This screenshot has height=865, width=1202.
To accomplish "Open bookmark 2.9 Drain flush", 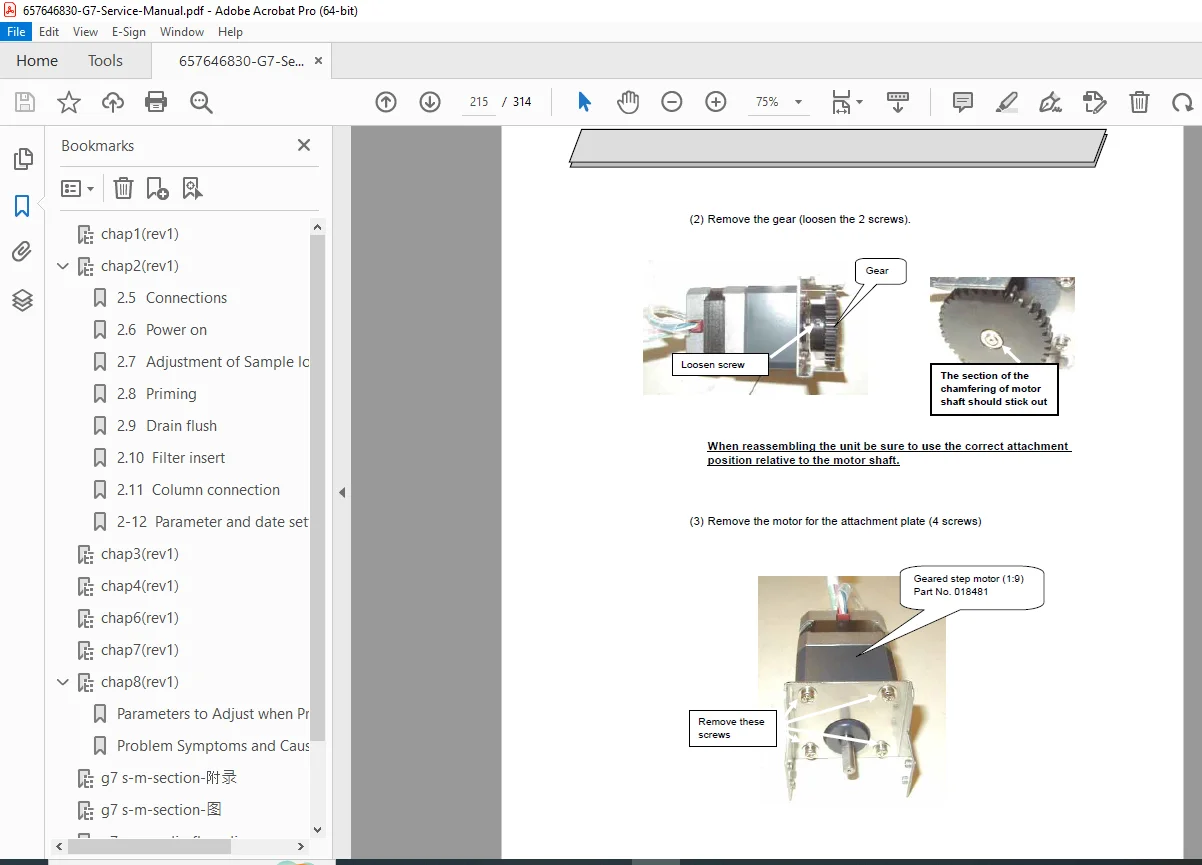I will coord(167,426).
